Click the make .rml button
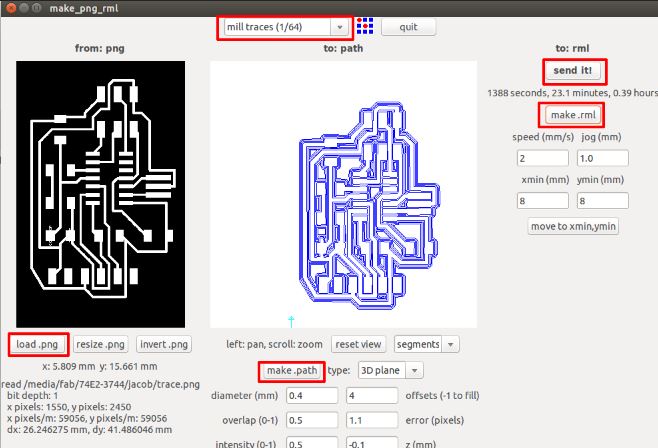The width and height of the screenshot is (658, 448). (x=573, y=115)
